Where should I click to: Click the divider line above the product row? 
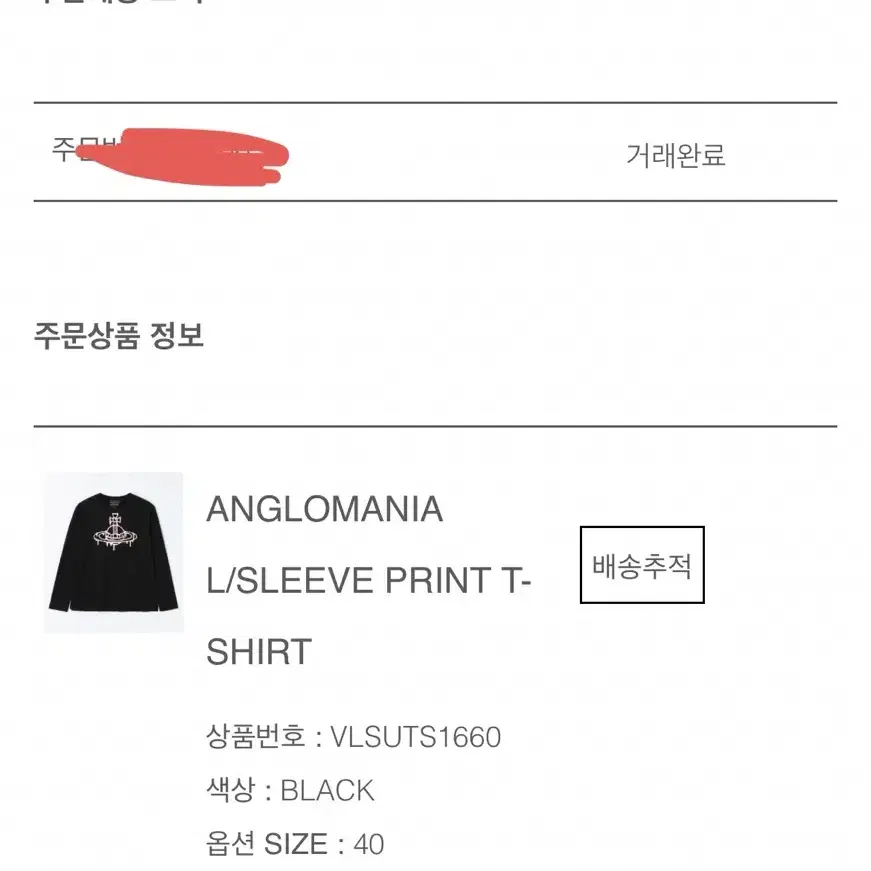[x=436, y=427]
